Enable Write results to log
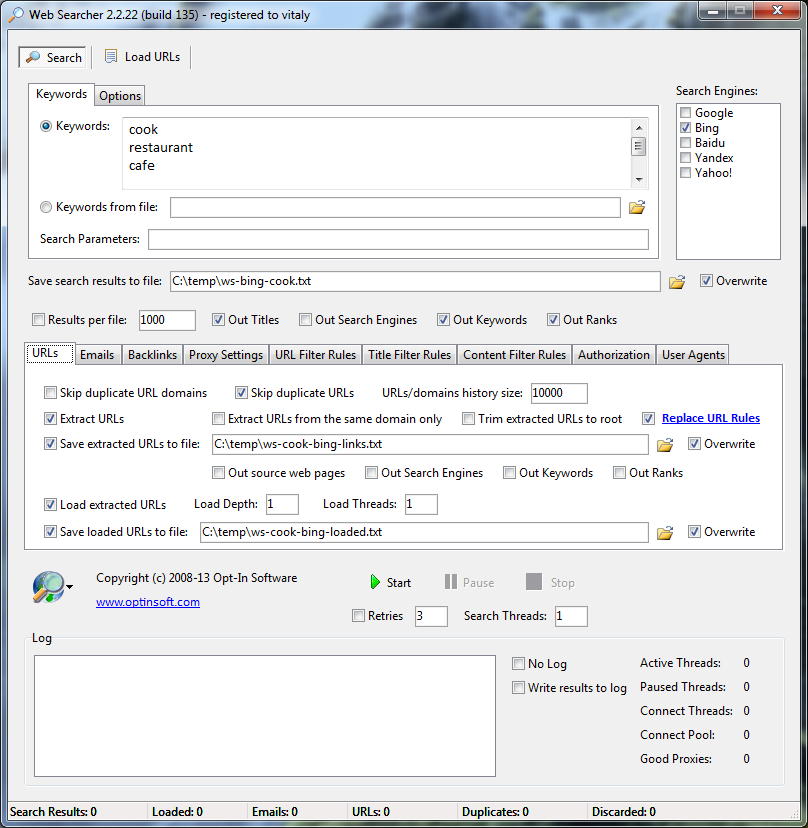808x828 pixels. click(x=519, y=688)
